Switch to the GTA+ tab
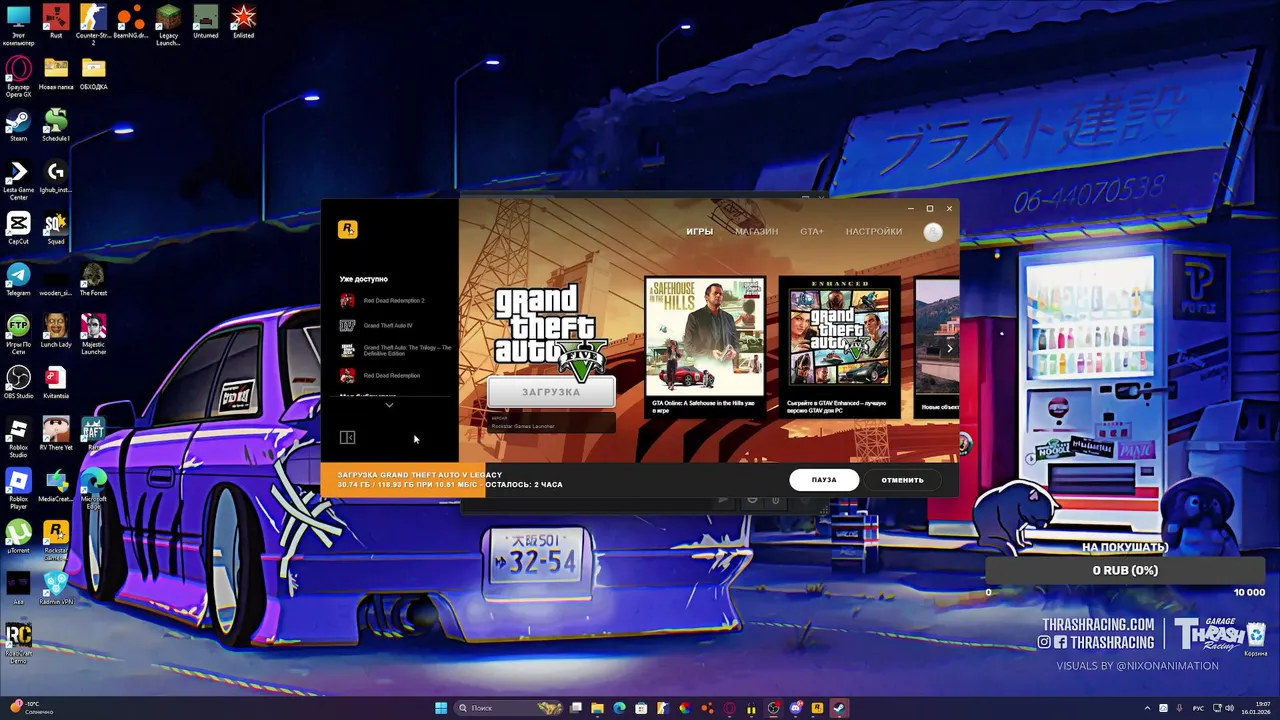Screen dimensions: 1280x720 tap(812, 231)
